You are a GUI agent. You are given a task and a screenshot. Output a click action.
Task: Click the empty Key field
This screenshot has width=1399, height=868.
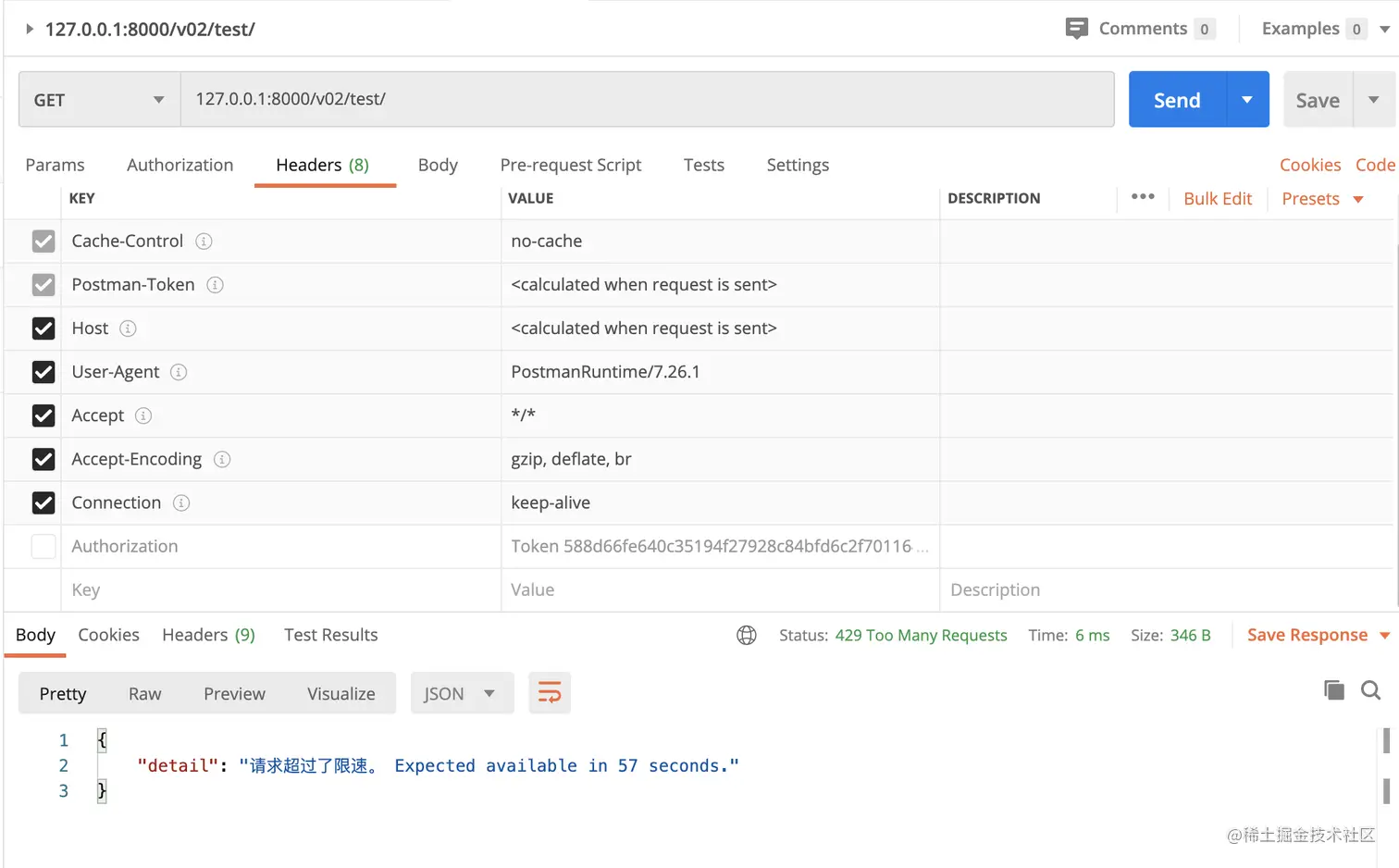[281, 589]
